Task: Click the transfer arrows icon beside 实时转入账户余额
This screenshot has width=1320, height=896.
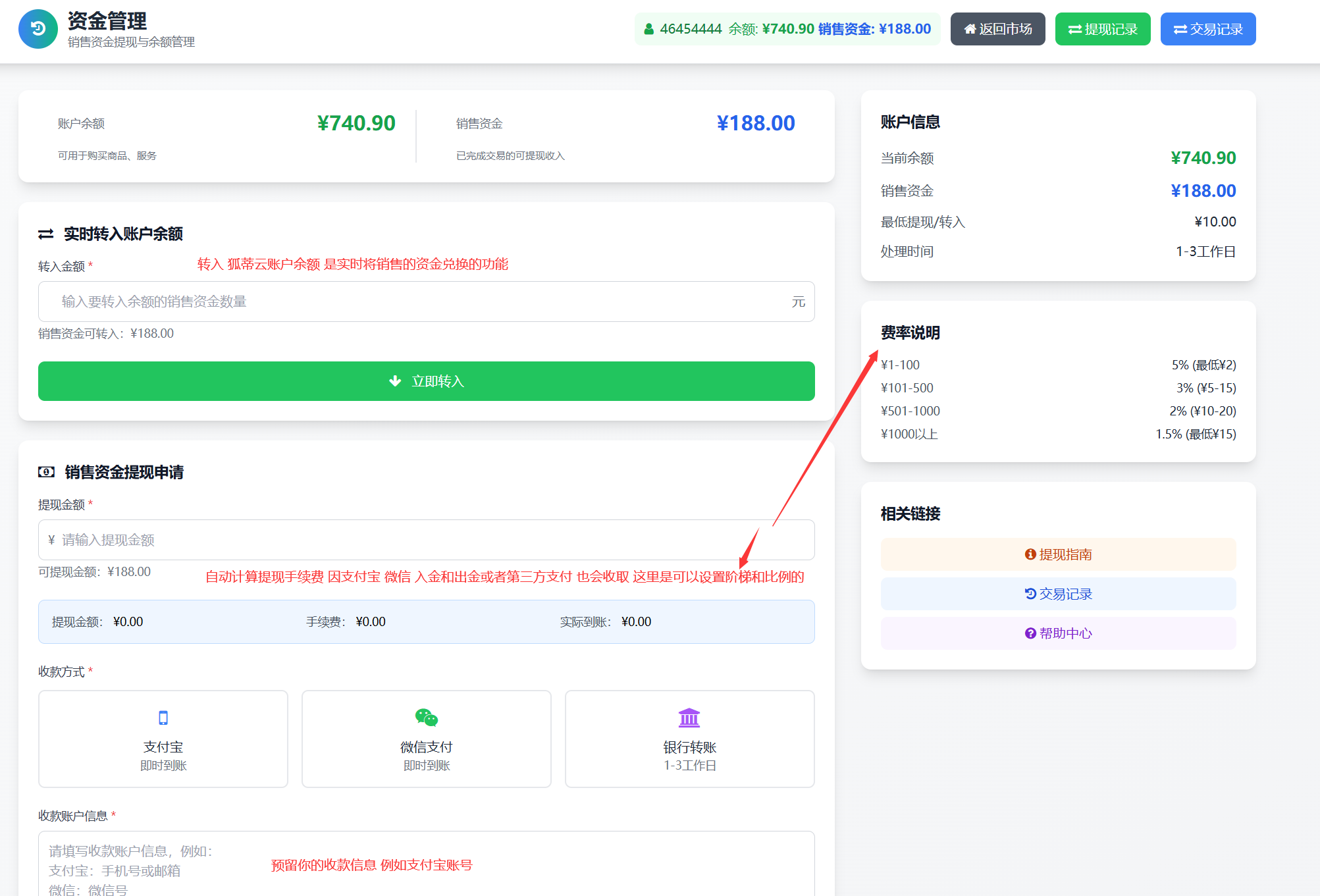Action: point(46,234)
